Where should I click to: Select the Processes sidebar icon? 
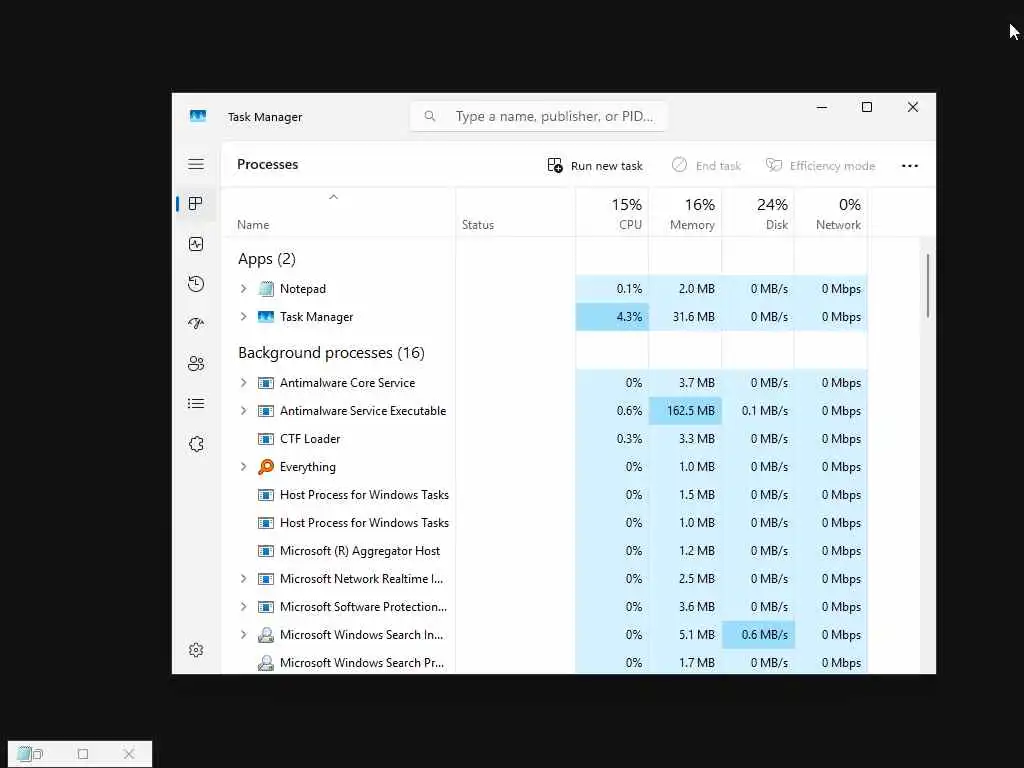tap(195, 204)
